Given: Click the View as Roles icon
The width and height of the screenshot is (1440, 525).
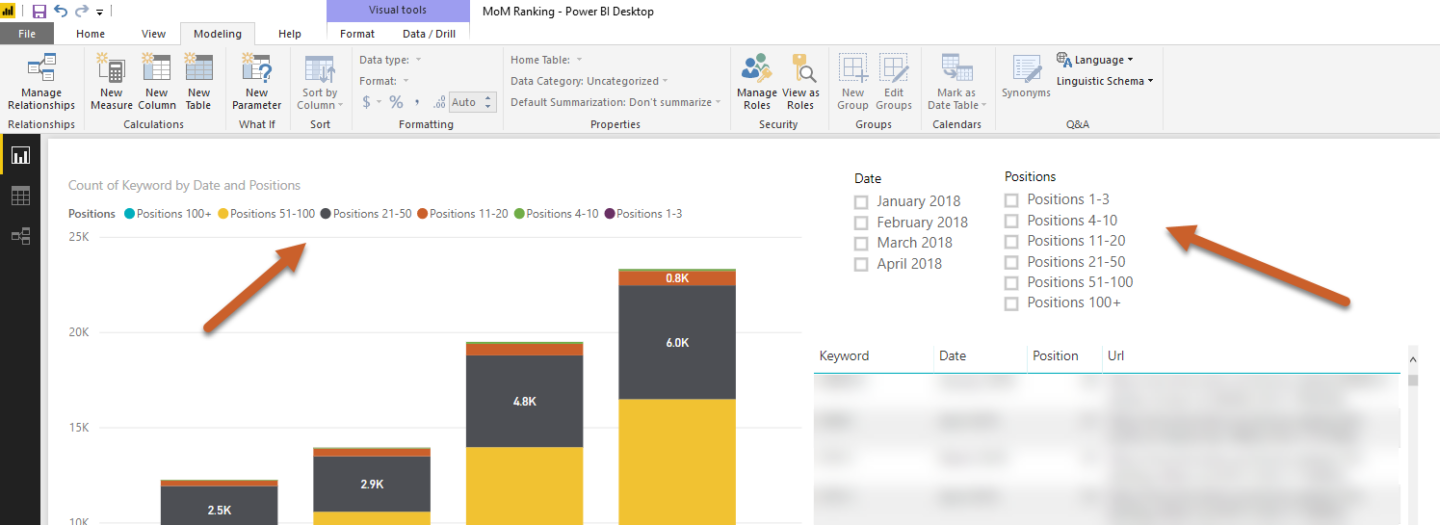Looking at the screenshot, I should tap(800, 82).
